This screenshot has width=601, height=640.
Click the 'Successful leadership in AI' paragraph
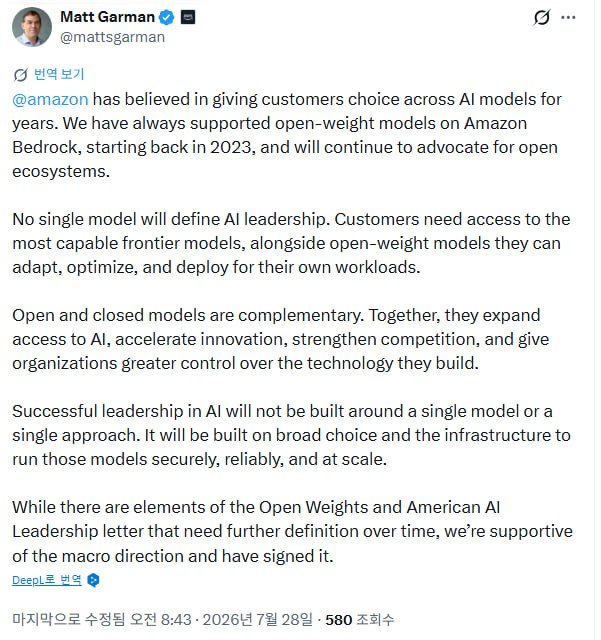point(291,435)
